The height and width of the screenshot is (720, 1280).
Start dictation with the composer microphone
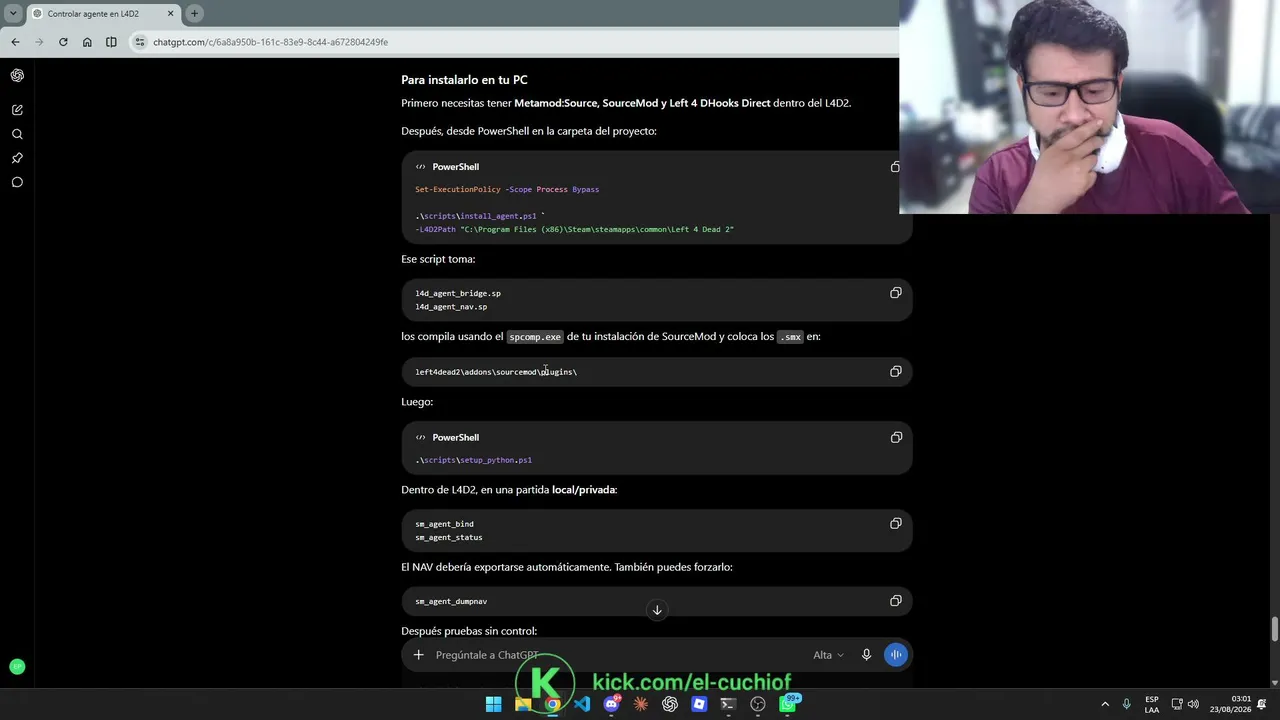tap(866, 655)
